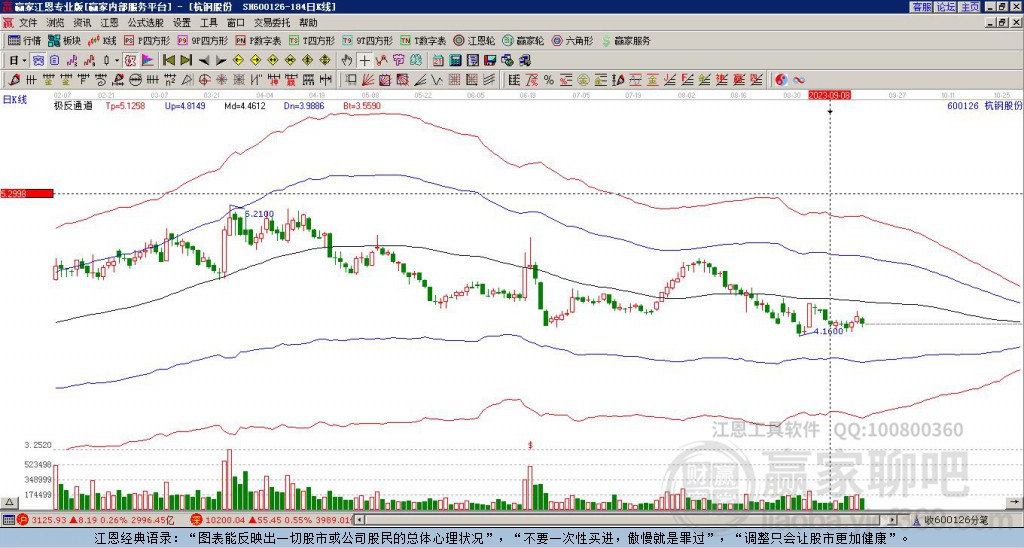Viewport: 1024px width, 548px height.
Task: Click the red 5.2998 price tag
Action: click(x=27, y=193)
